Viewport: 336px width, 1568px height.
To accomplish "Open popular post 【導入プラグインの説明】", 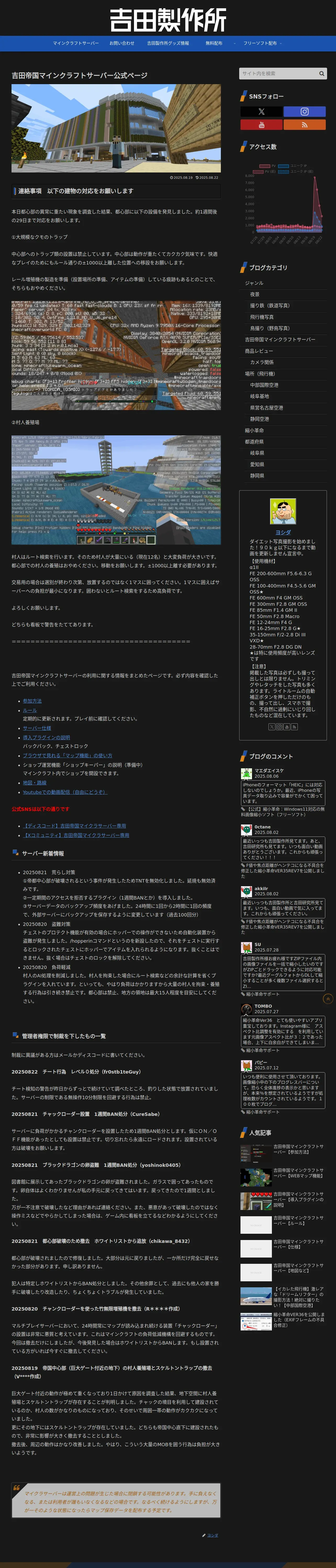I will click(x=283, y=1201).
